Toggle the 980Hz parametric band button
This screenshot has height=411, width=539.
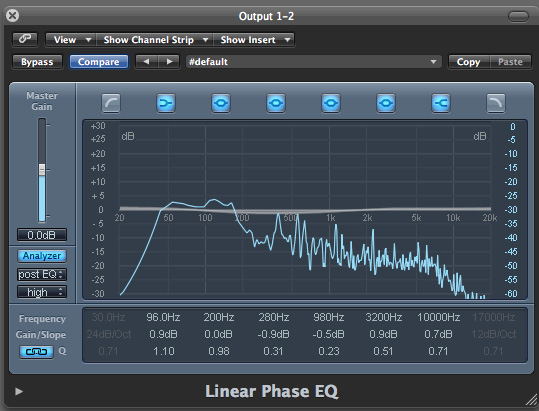point(331,103)
